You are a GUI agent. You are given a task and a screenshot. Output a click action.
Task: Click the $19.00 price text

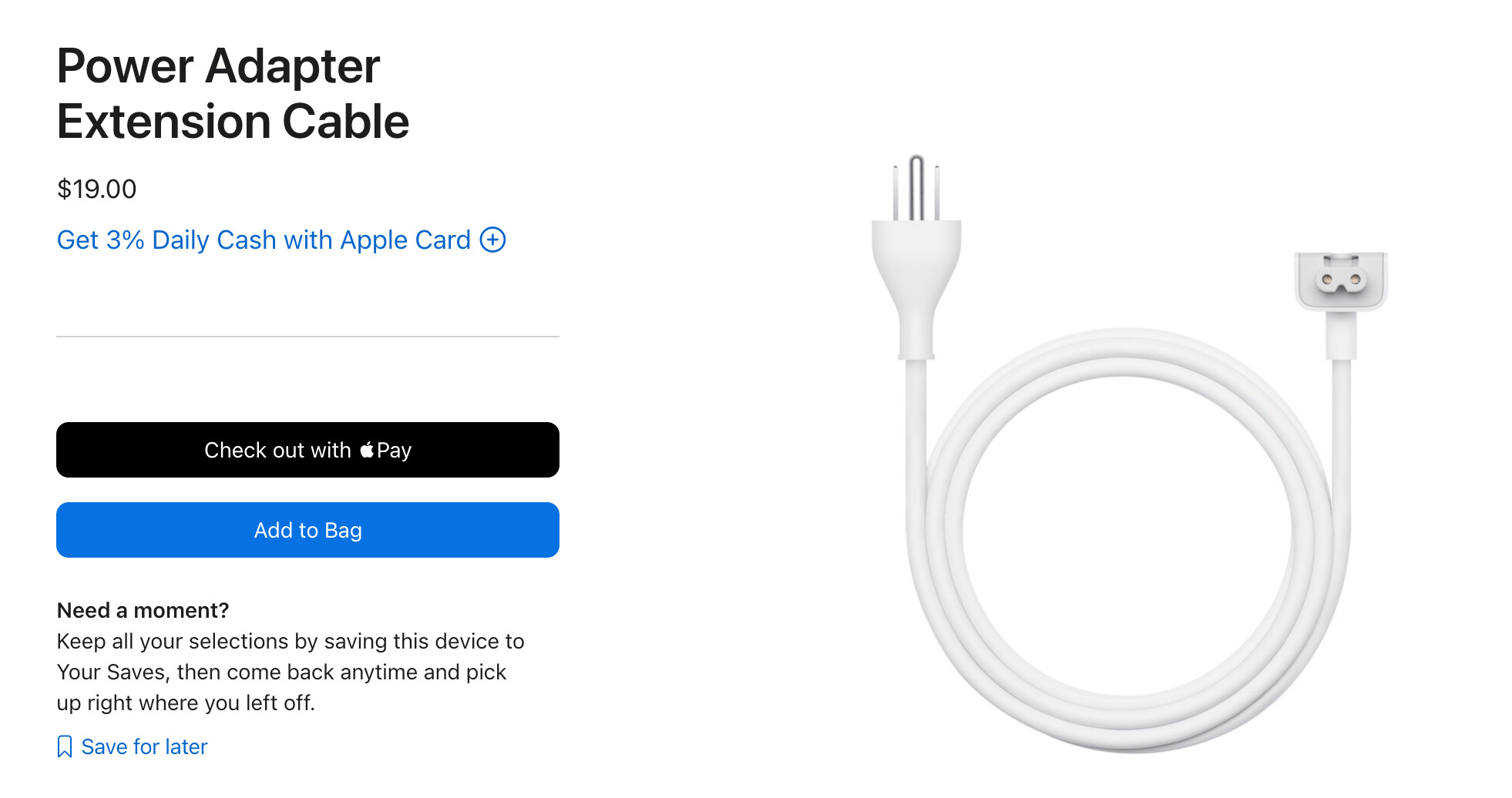point(97,189)
